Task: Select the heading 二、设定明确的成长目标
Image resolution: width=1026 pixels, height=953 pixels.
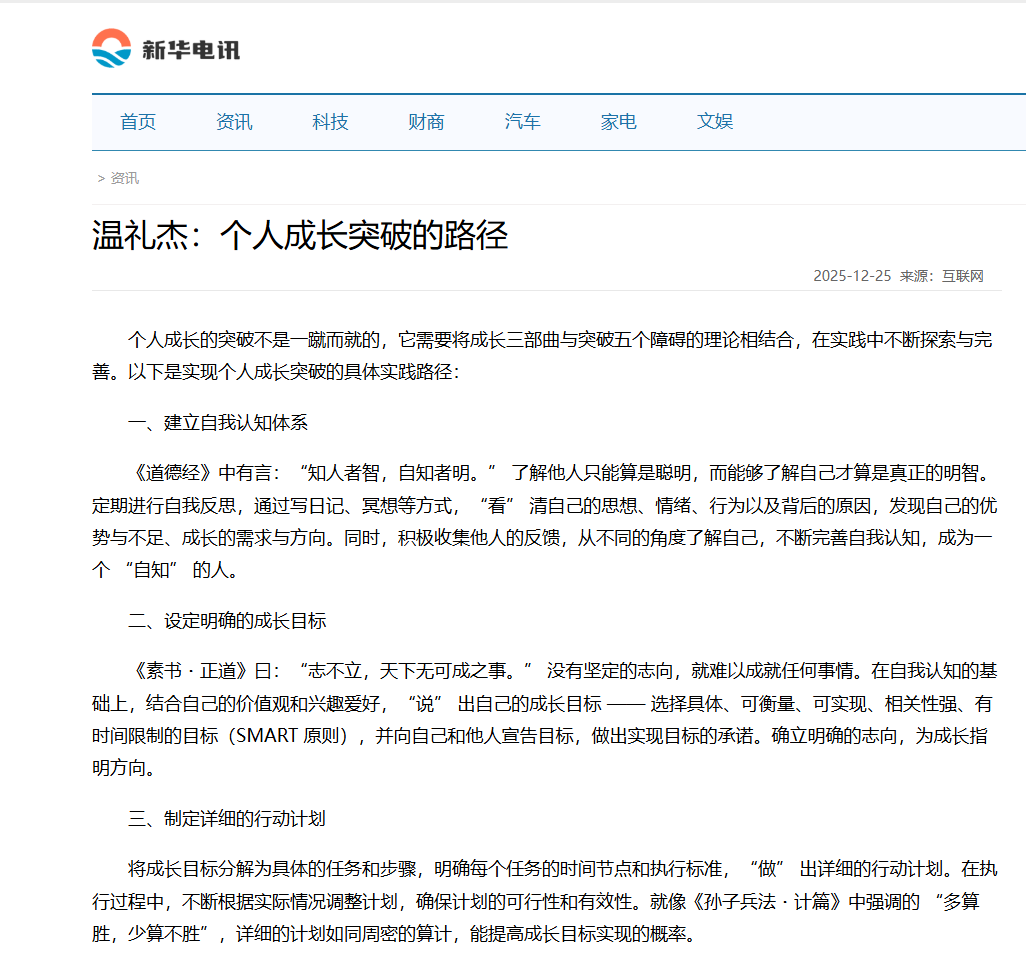Action: [x=226, y=619]
